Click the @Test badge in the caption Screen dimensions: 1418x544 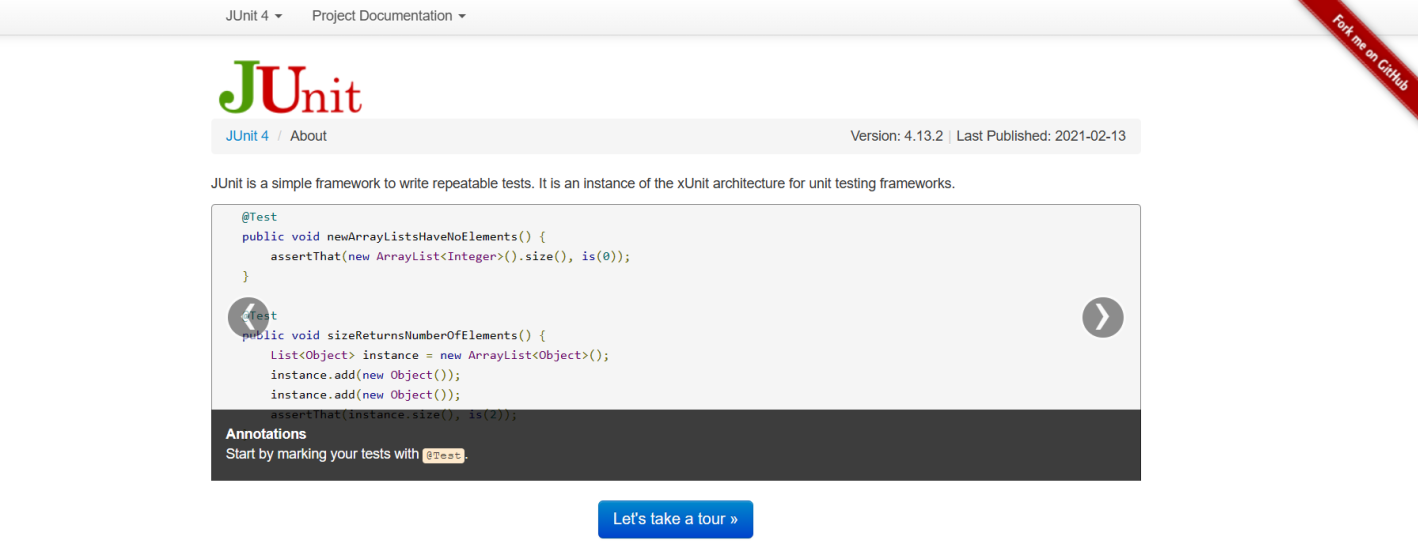(x=443, y=455)
